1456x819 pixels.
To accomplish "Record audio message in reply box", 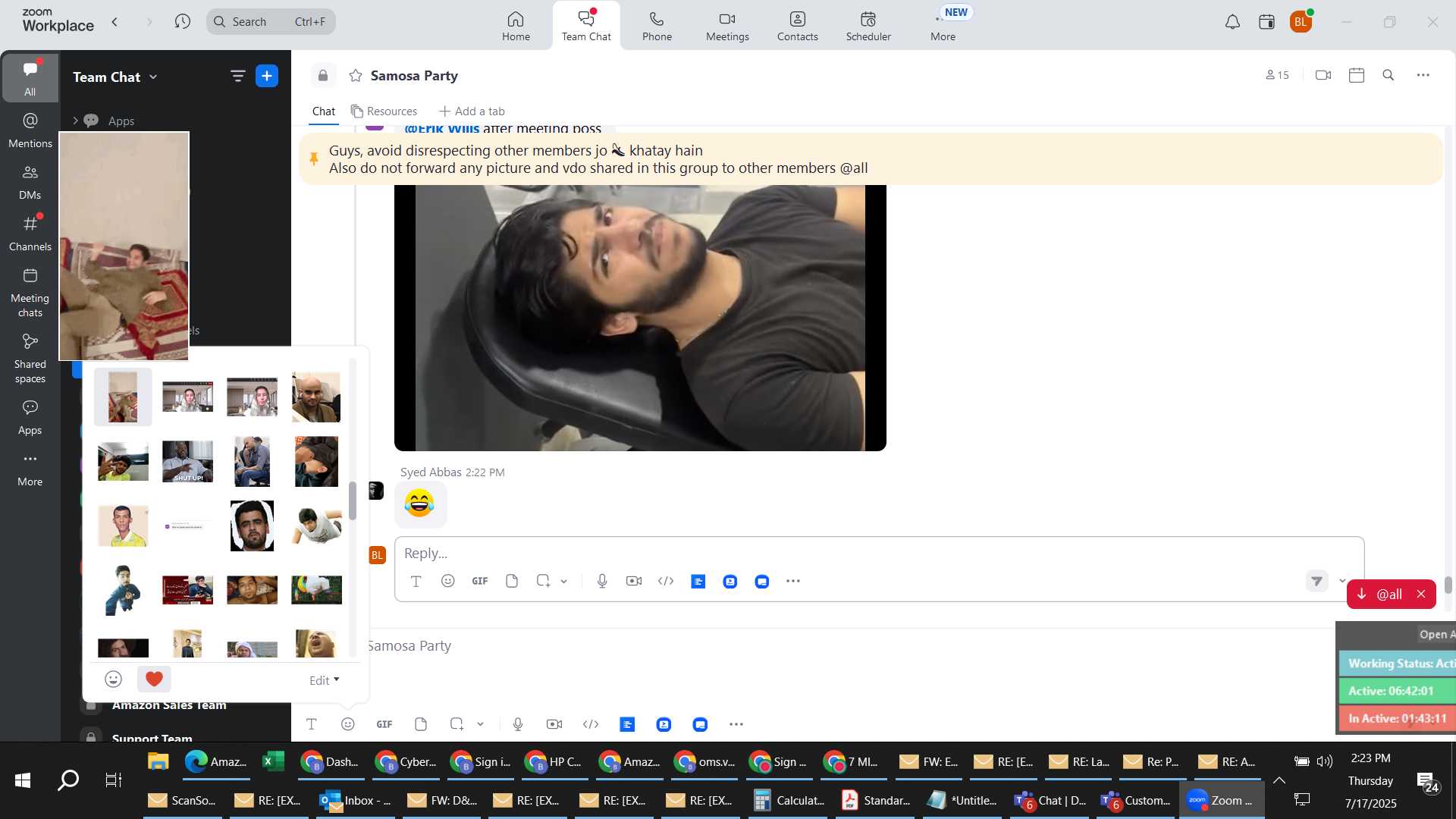I will click(602, 581).
